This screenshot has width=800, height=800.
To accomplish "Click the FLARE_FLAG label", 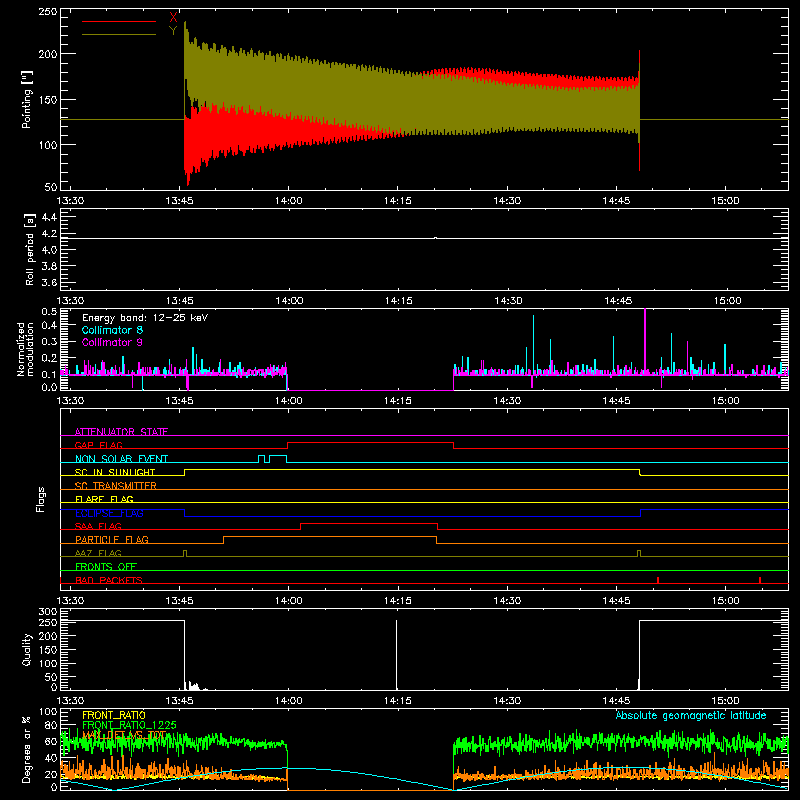I will coord(104,499).
